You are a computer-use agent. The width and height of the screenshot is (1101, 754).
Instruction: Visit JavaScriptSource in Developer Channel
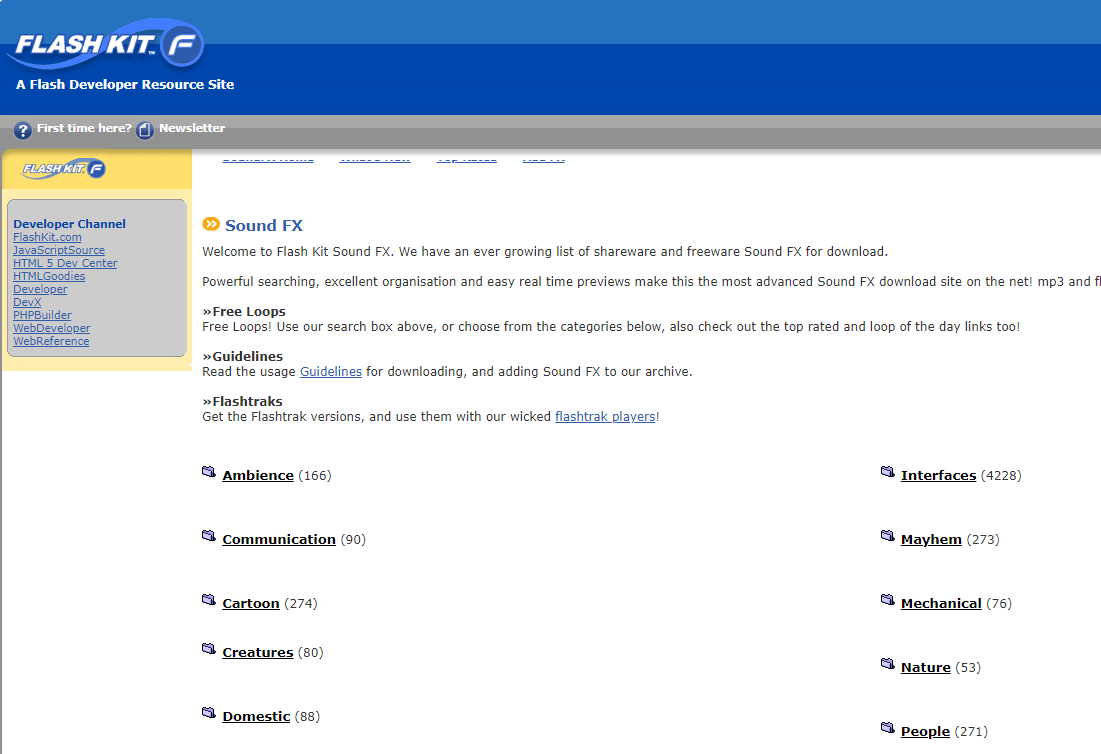[x=59, y=250]
